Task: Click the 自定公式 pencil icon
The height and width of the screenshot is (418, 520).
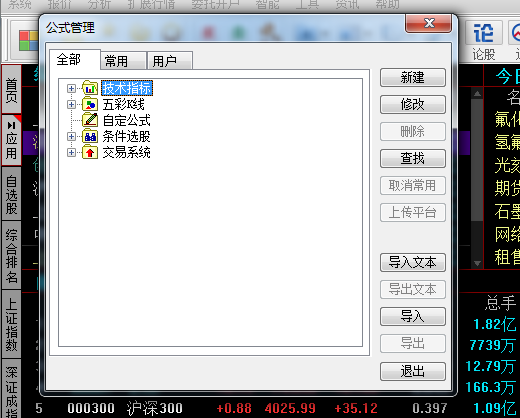Action: pos(90,120)
